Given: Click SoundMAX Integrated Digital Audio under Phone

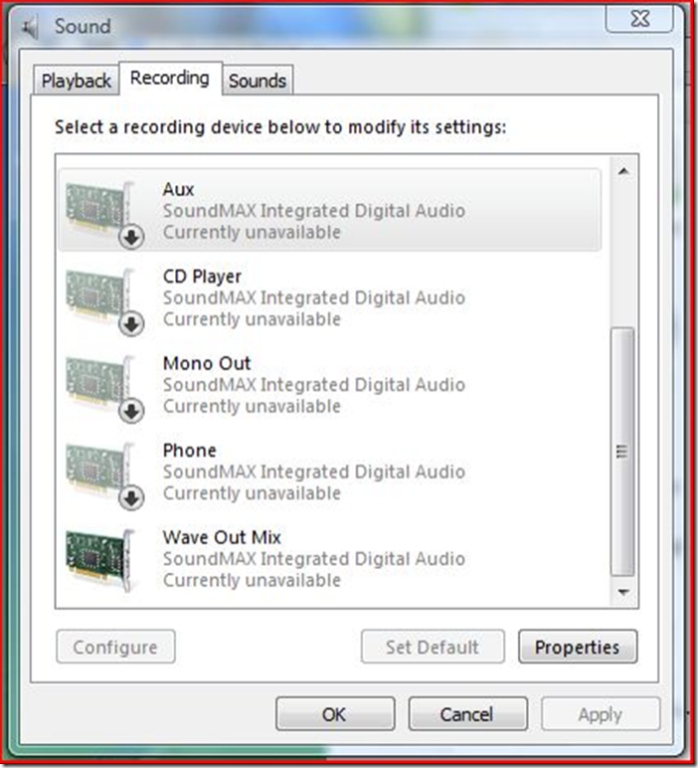Looking at the screenshot, I should pyautogui.click(x=314, y=472).
